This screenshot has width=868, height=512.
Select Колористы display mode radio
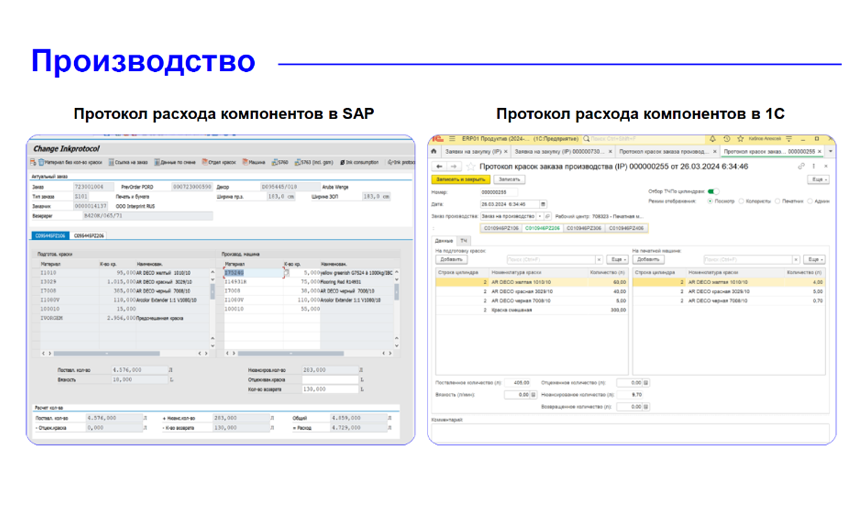(742, 201)
